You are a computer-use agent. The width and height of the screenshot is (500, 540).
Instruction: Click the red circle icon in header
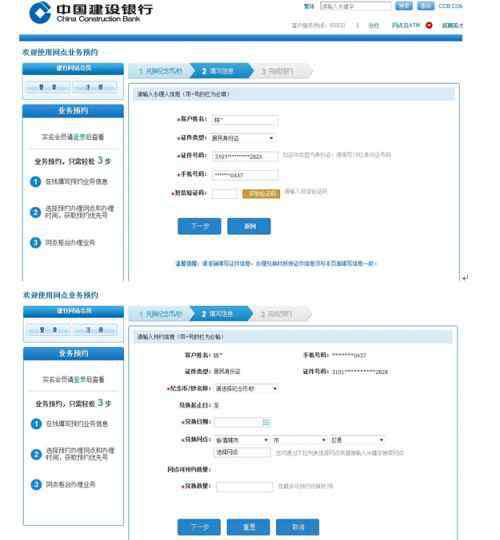click(429, 25)
